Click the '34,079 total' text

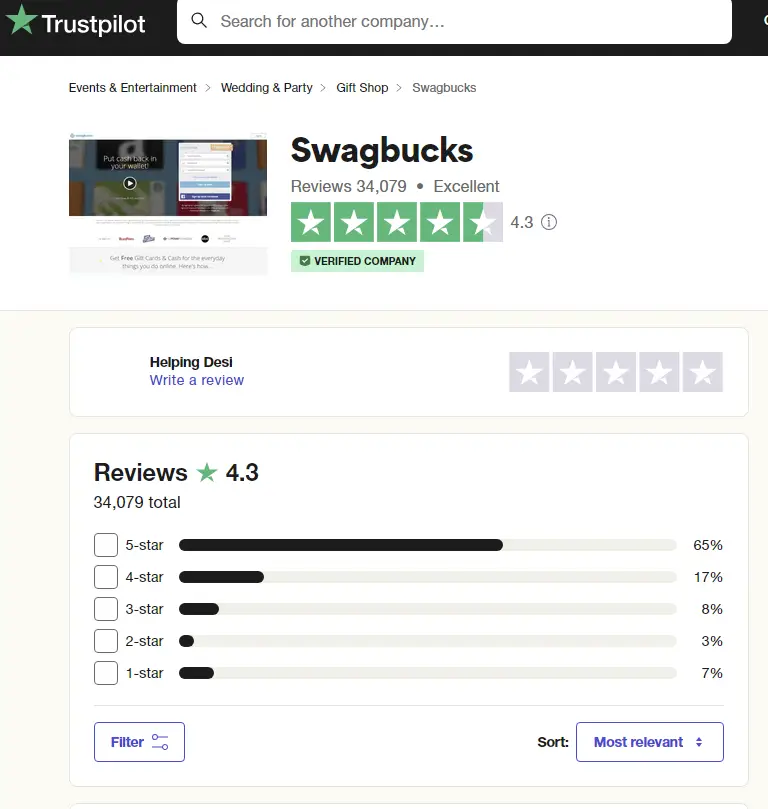pyautogui.click(x=137, y=502)
